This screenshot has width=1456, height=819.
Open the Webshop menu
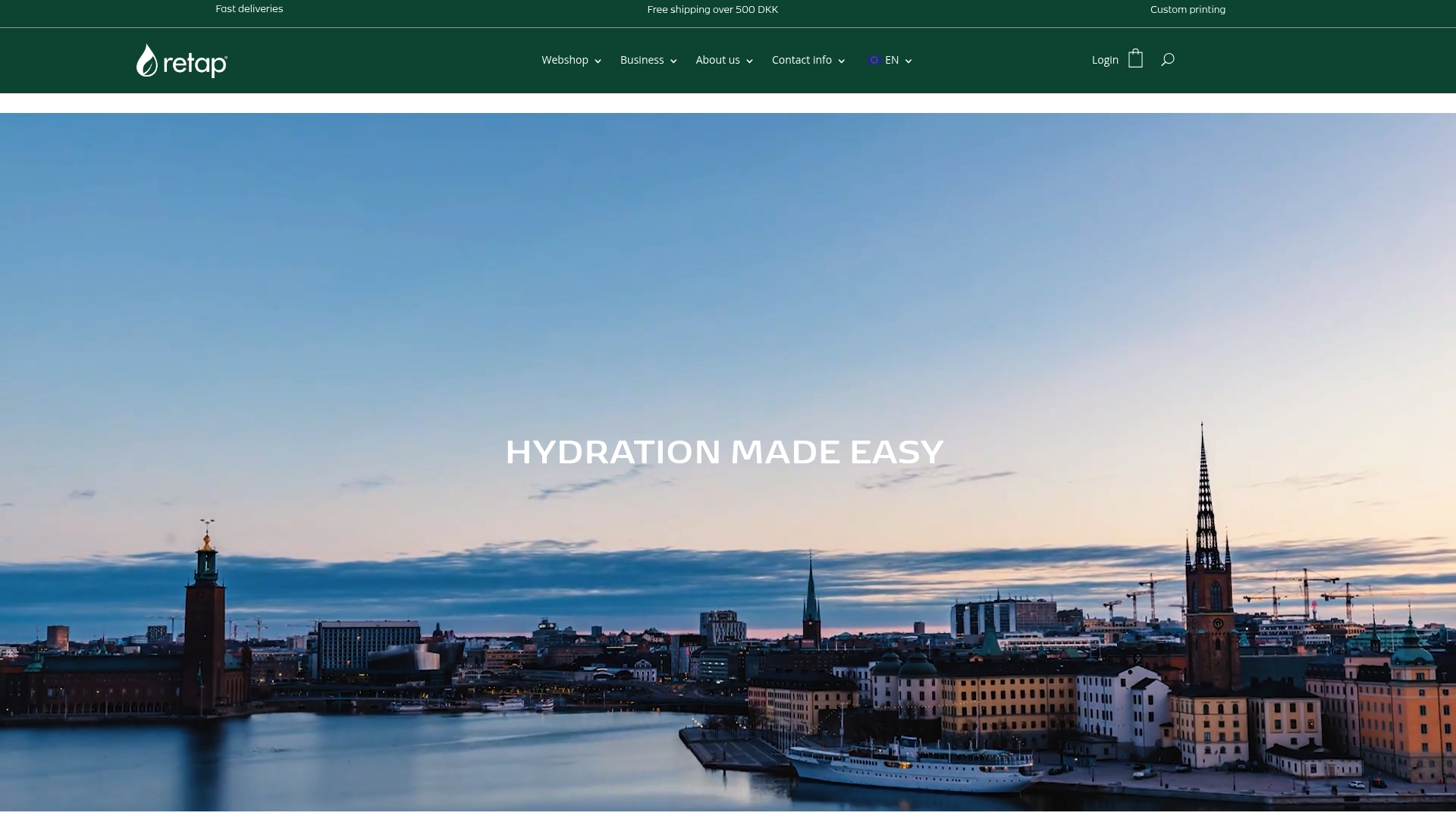click(564, 60)
